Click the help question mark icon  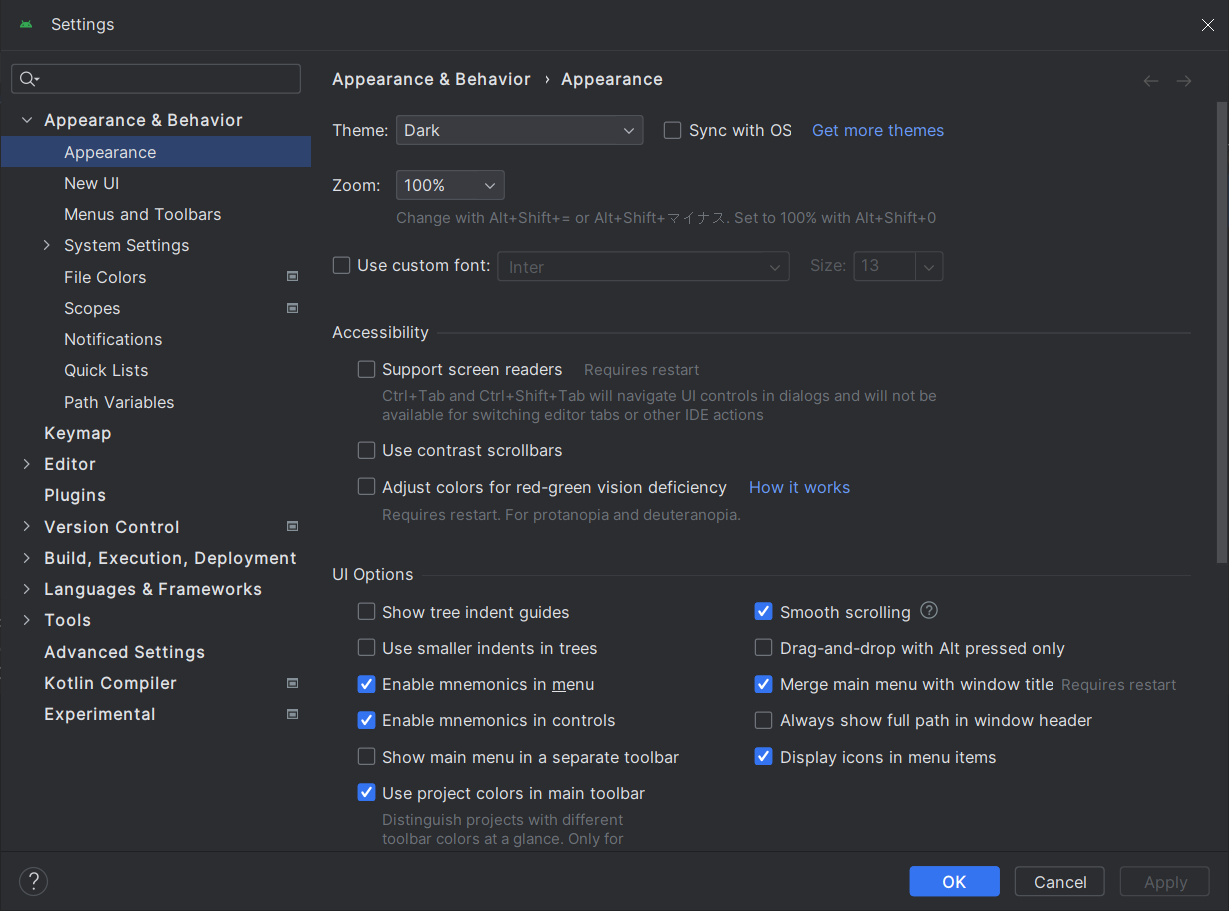coord(33,881)
